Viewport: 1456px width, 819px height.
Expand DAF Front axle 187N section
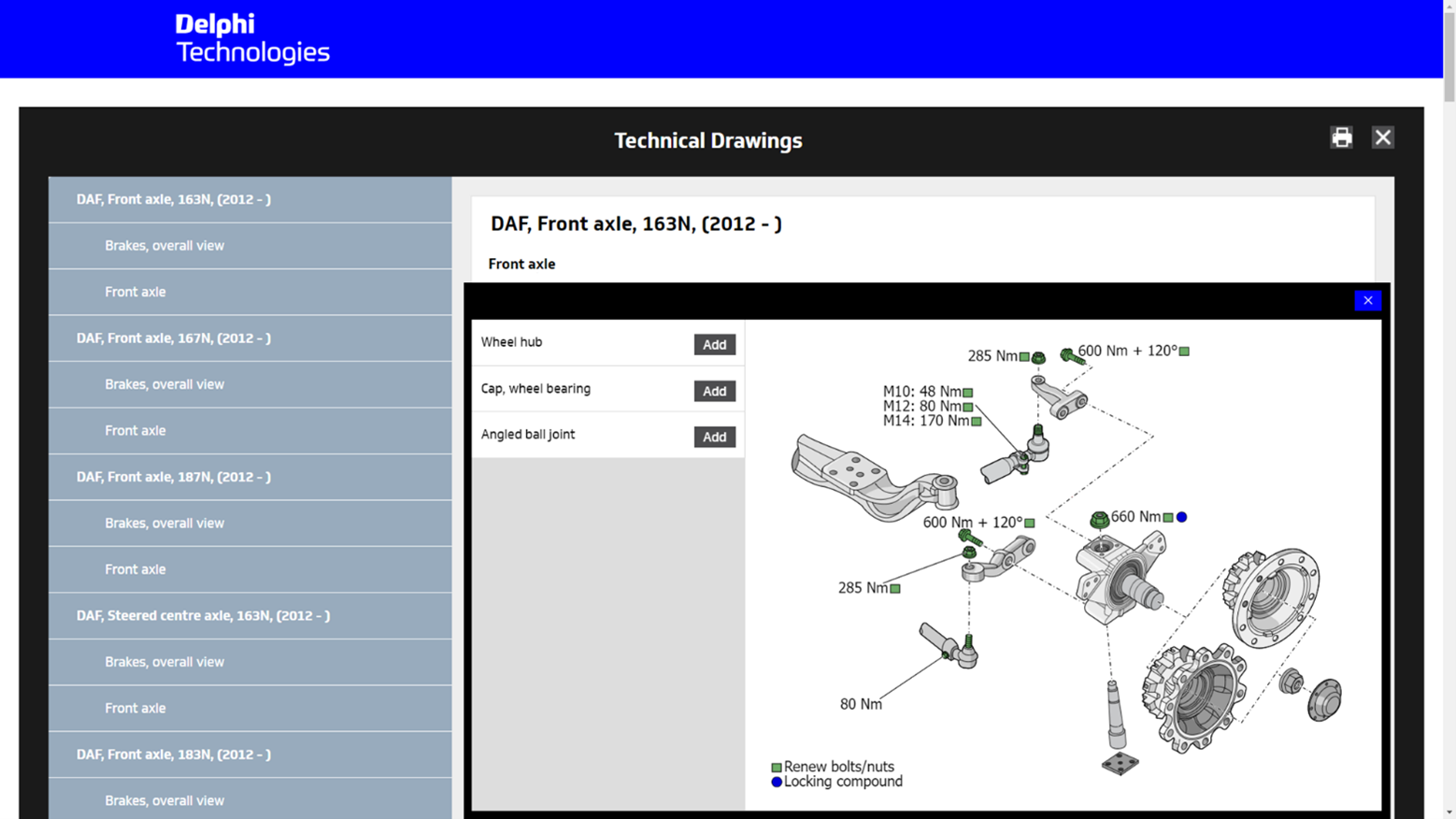point(174,477)
